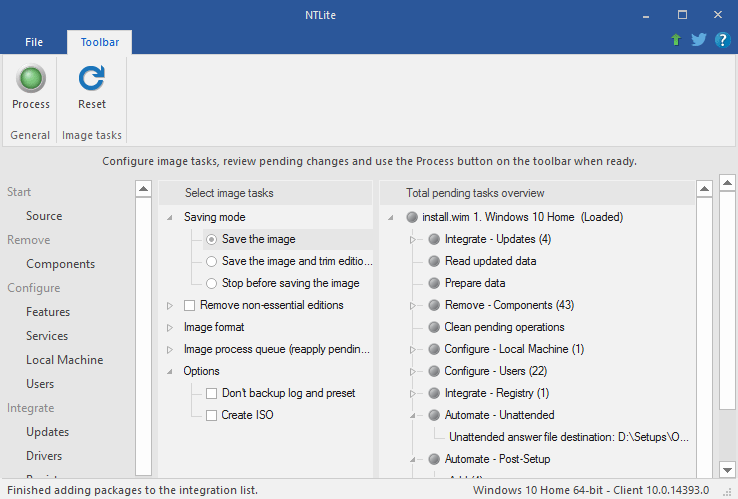Open the Twitter bird icon
Image resolution: width=738 pixels, height=499 pixels.
pyautogui.click(x=698, y=40)
